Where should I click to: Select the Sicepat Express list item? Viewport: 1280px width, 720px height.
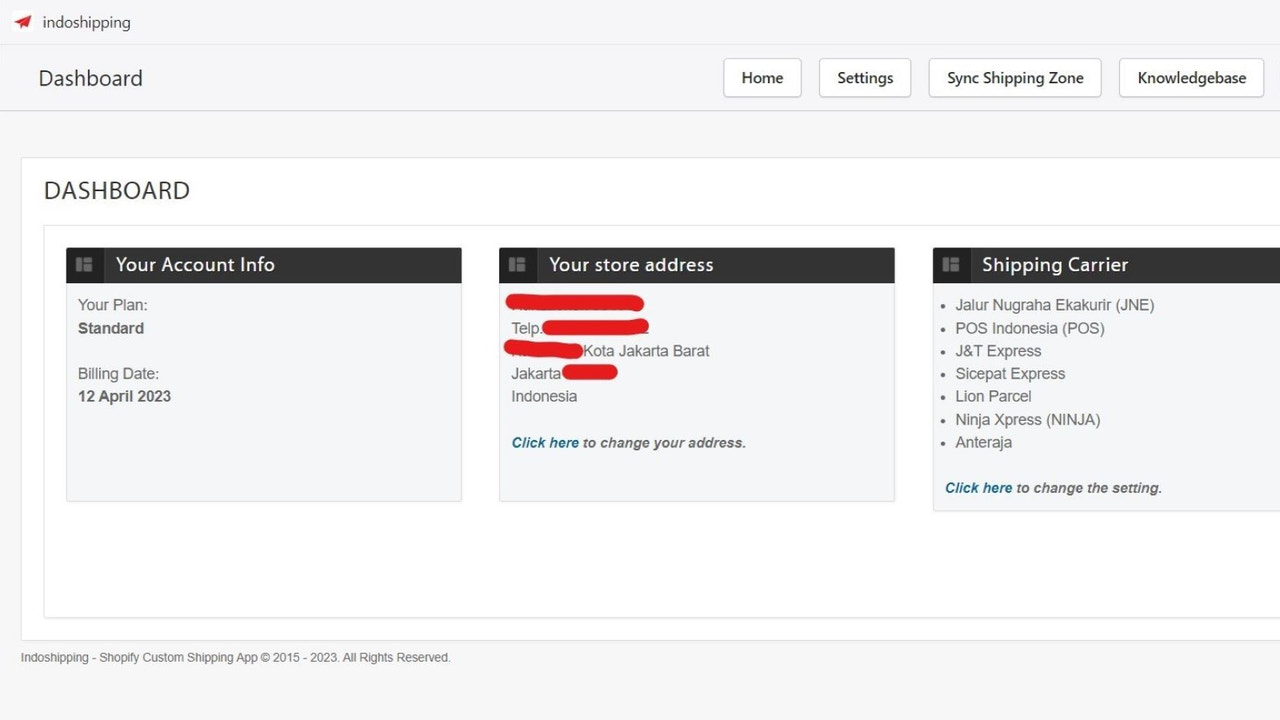pos(1010,373)
